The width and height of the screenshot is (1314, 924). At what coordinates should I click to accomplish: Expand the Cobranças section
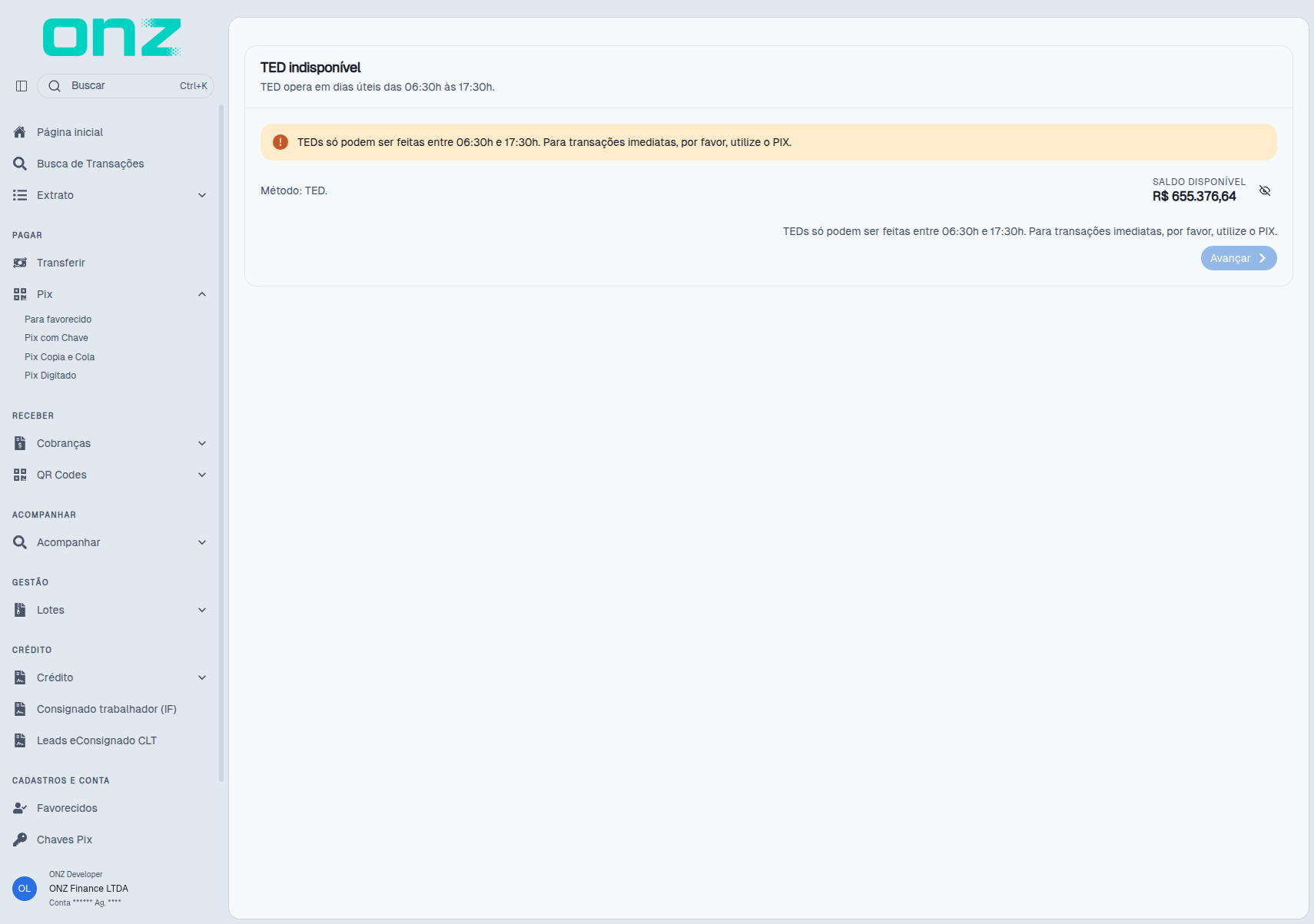coord(202,443)
